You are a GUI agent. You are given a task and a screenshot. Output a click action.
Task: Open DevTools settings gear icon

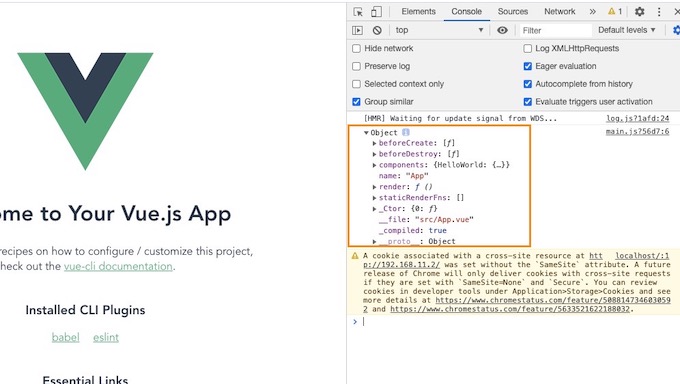(x=639, y=12)
